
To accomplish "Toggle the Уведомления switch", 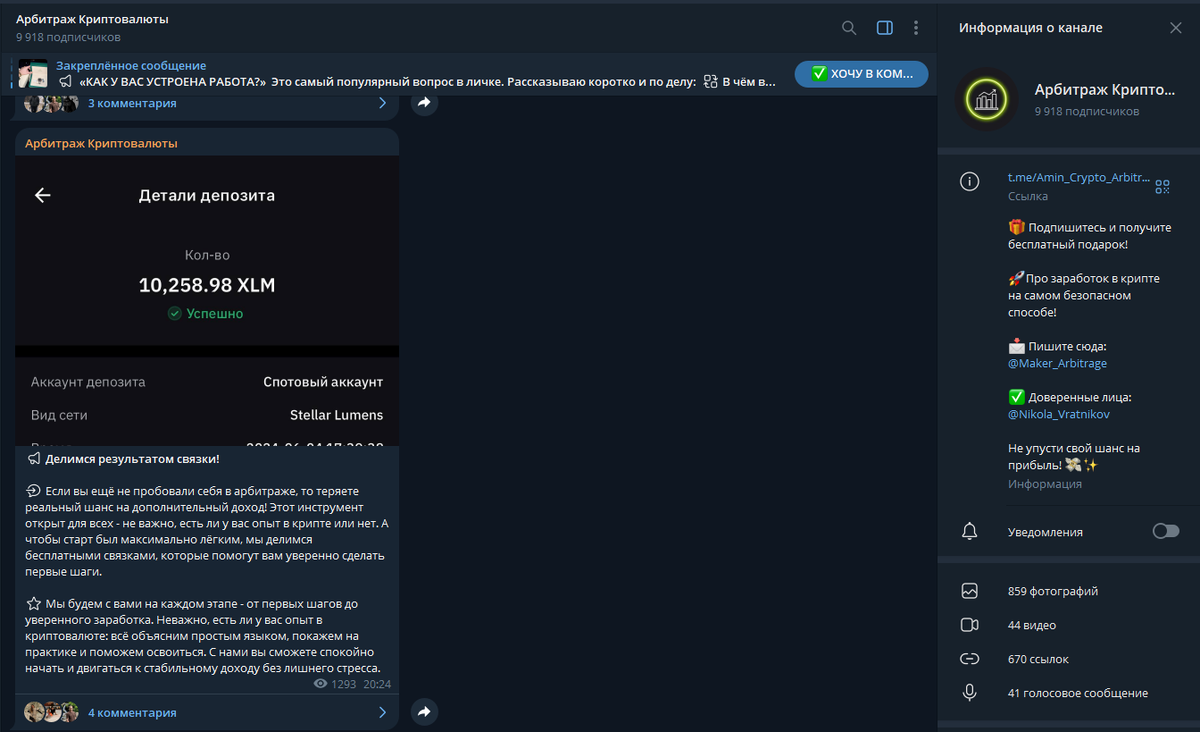I will point(1166,531).
